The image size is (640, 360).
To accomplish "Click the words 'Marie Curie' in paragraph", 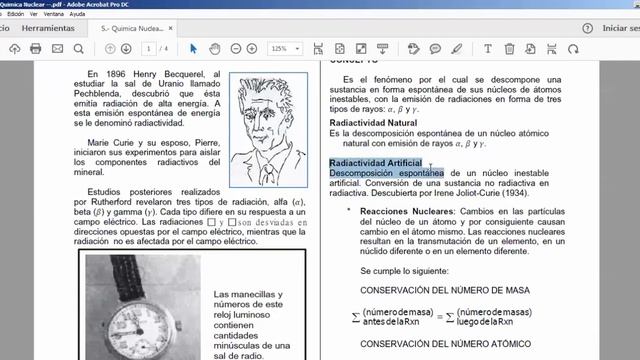I will (111, 143).
